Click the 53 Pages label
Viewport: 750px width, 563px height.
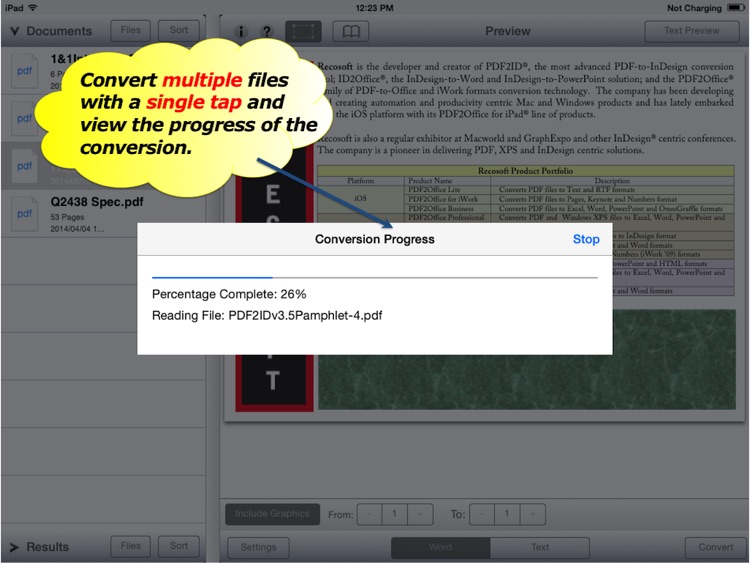point(67,217)
